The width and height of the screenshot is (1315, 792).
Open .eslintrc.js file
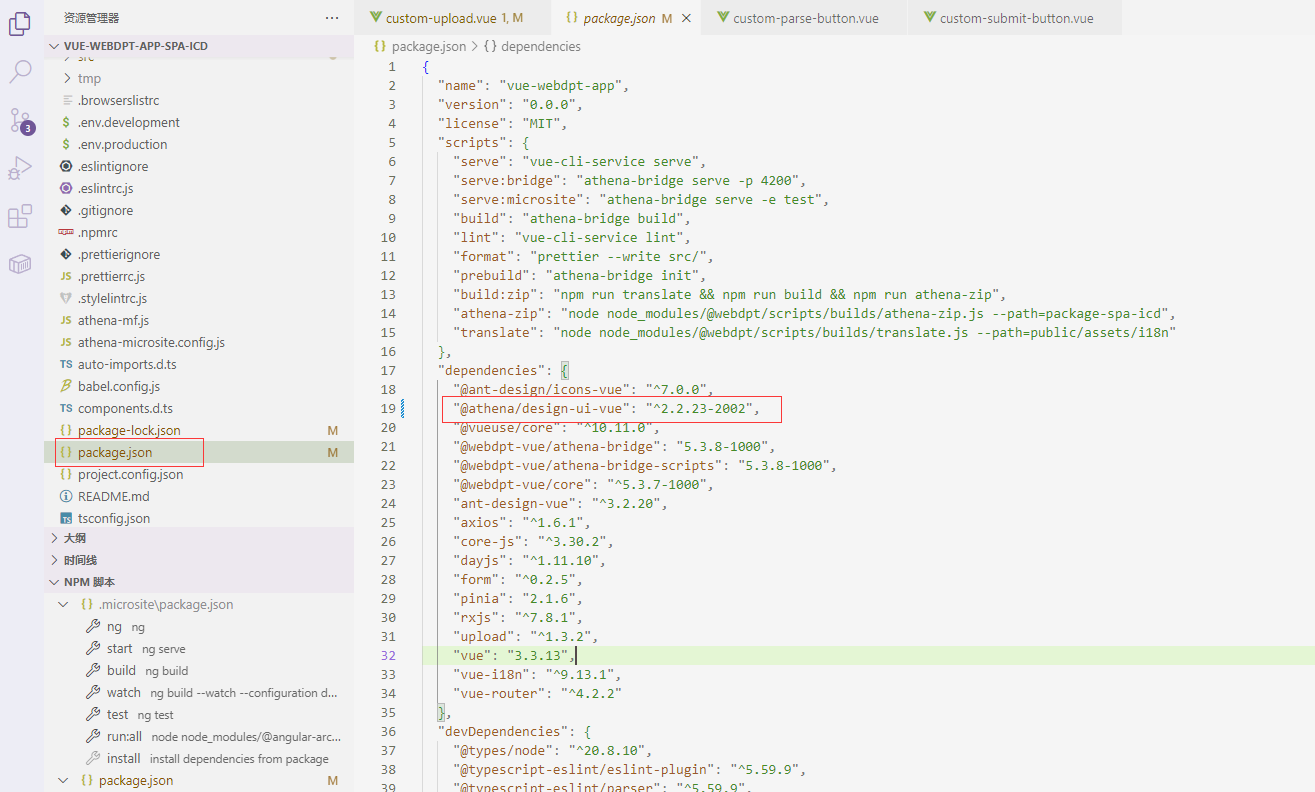(x=105, y=189)
